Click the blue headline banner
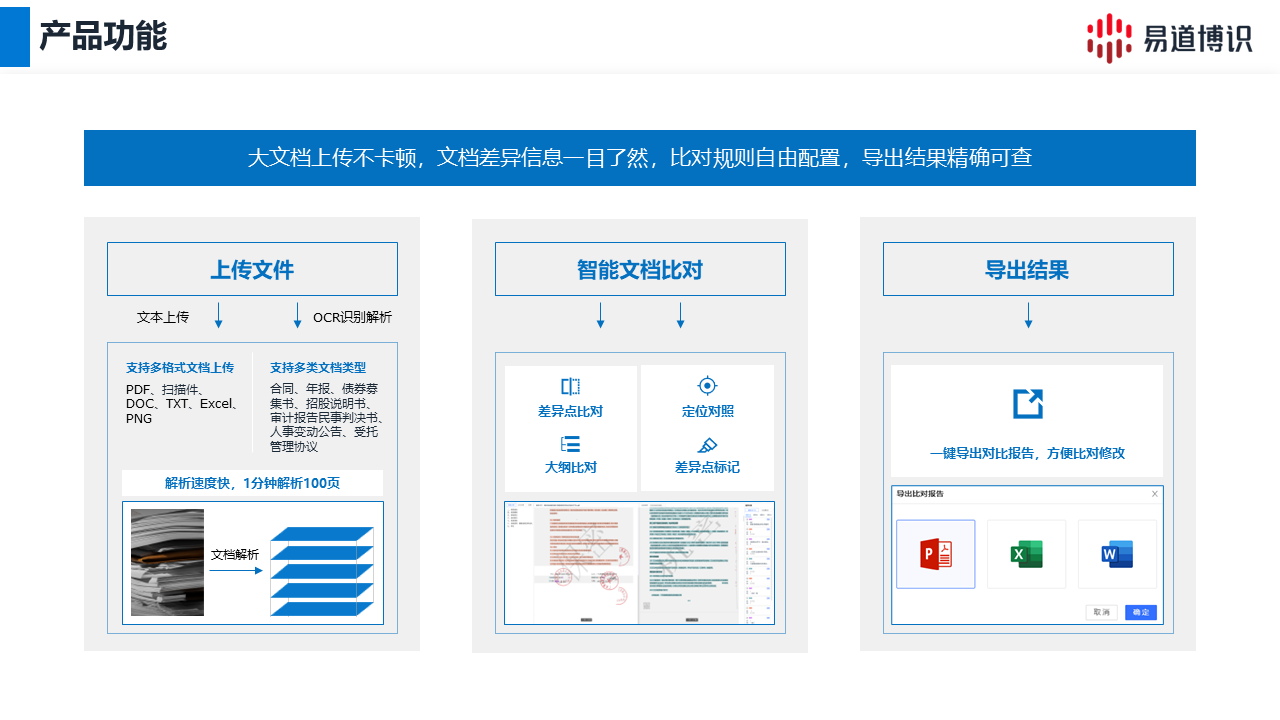The image size is (1280, 720). point(640,158)
